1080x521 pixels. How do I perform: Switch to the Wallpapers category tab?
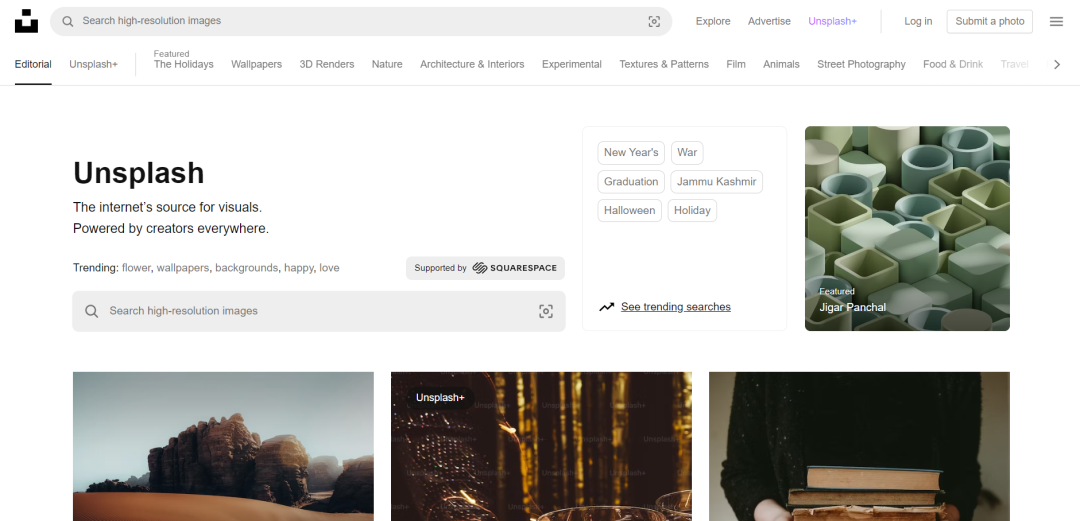coord(256,64)
